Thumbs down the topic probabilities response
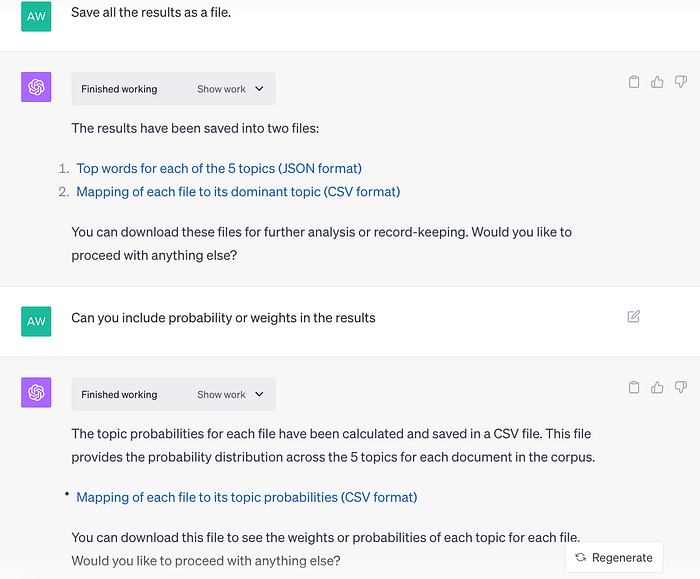Image resolution: width=700 pixels, height=579 pixels. pos(680,387)
